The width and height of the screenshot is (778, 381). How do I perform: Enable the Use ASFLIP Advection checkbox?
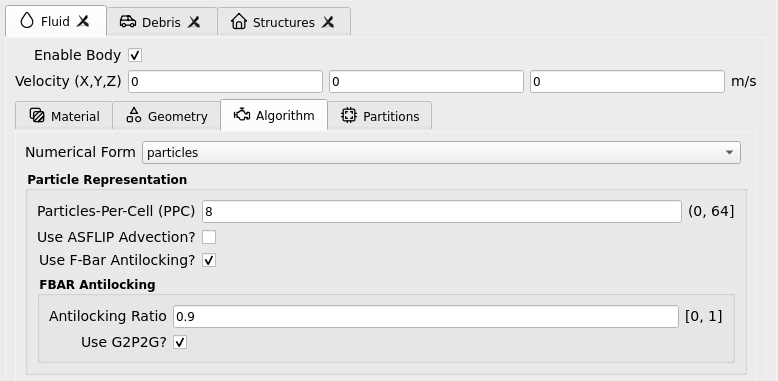coord(209,237)
